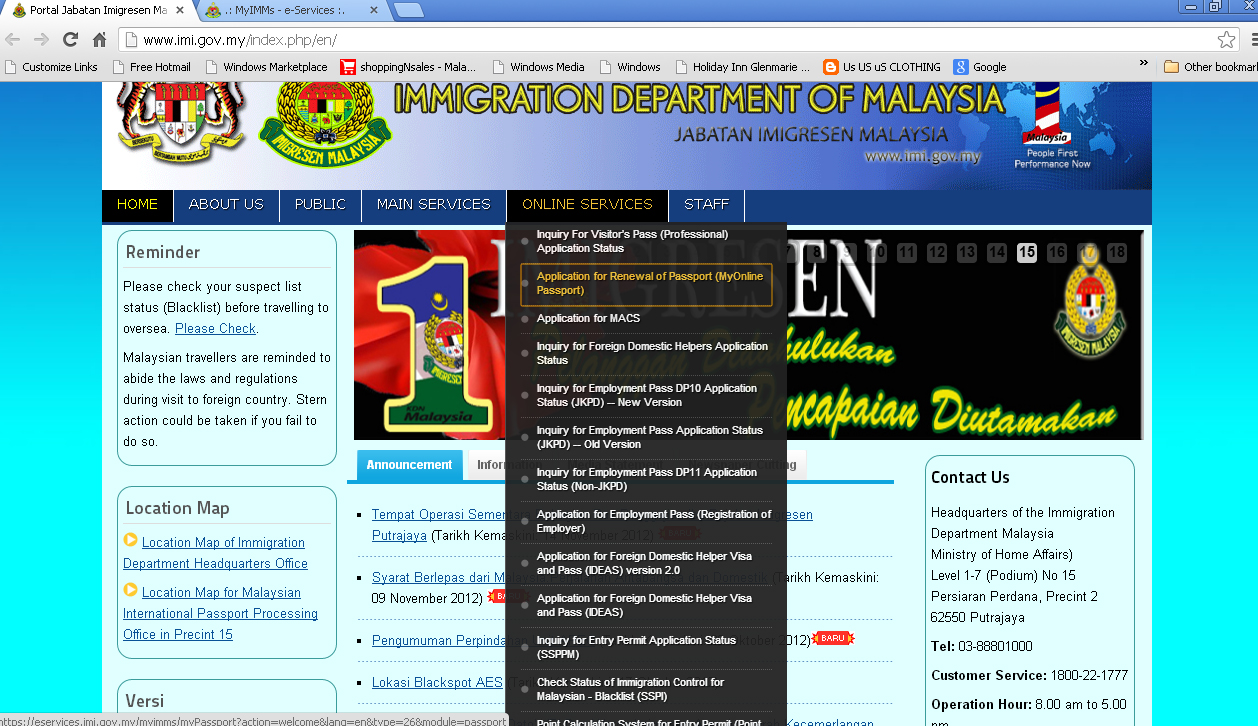The image size is (1258, 726).
Task: Jump to banner slide 18
Action: click(x=1117, y=253)
